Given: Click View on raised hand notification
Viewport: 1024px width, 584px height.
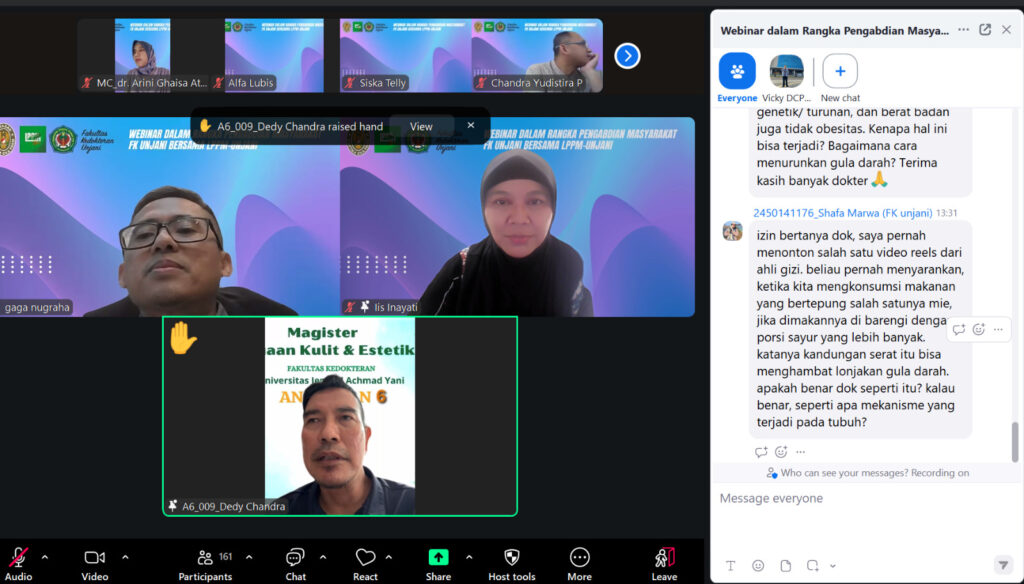Looking at the screenshot, I should point(421,127).
